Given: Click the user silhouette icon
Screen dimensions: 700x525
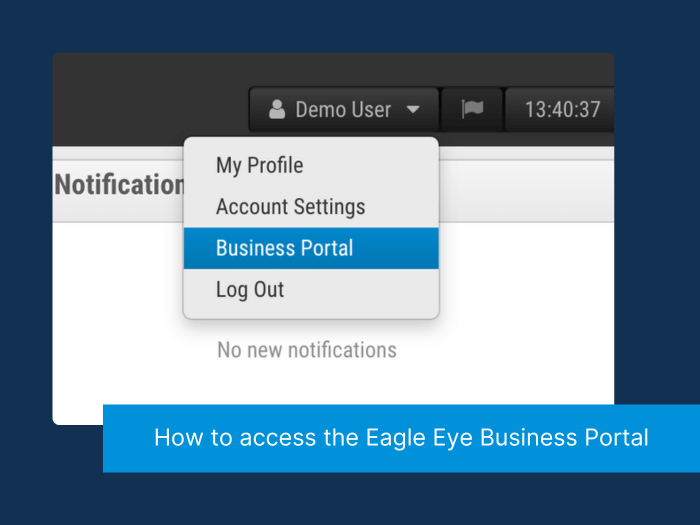Looking at the screenshot, I should (277, 109).
